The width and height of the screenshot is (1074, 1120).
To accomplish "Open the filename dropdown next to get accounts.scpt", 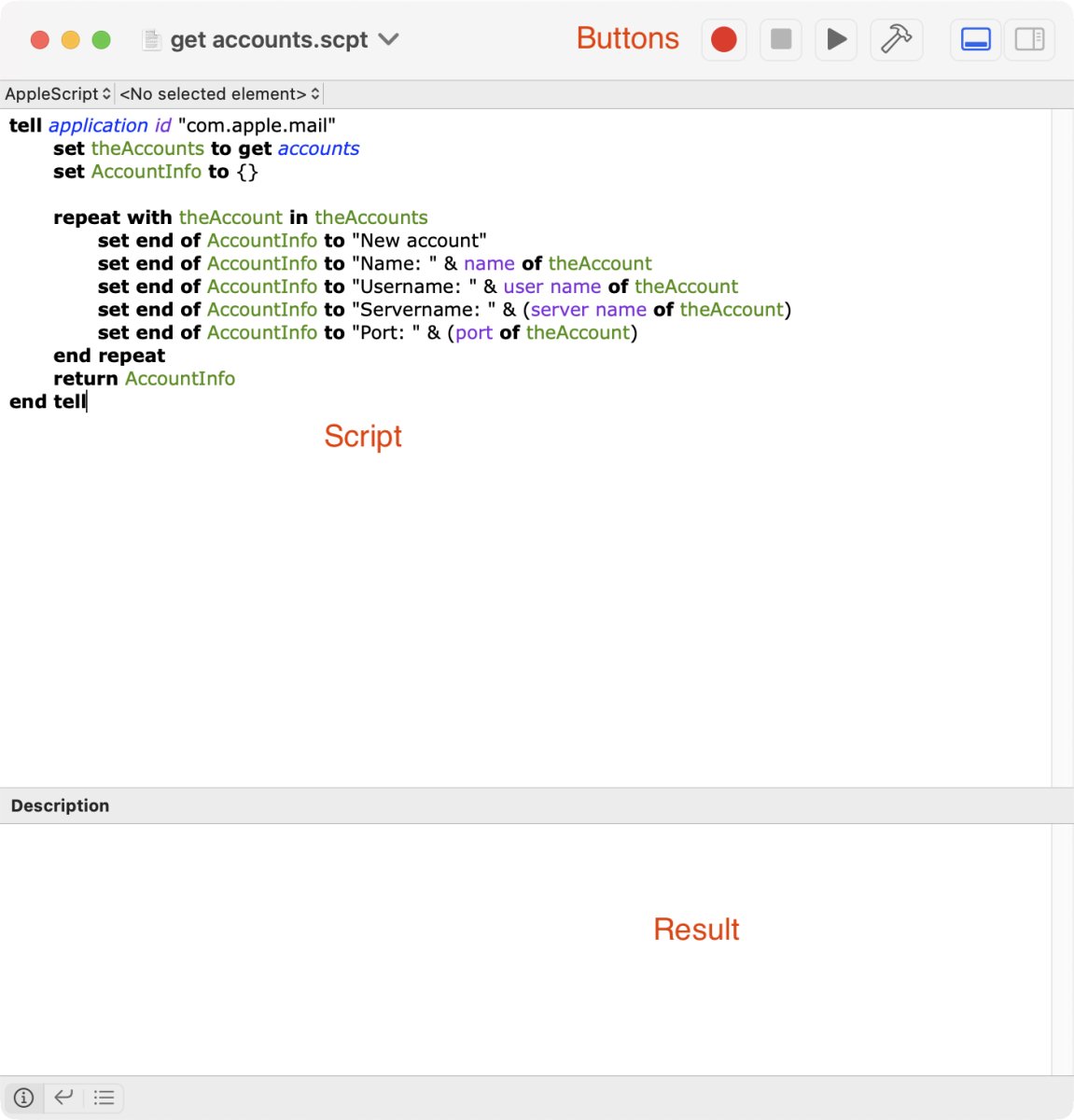I will point(389,40).
